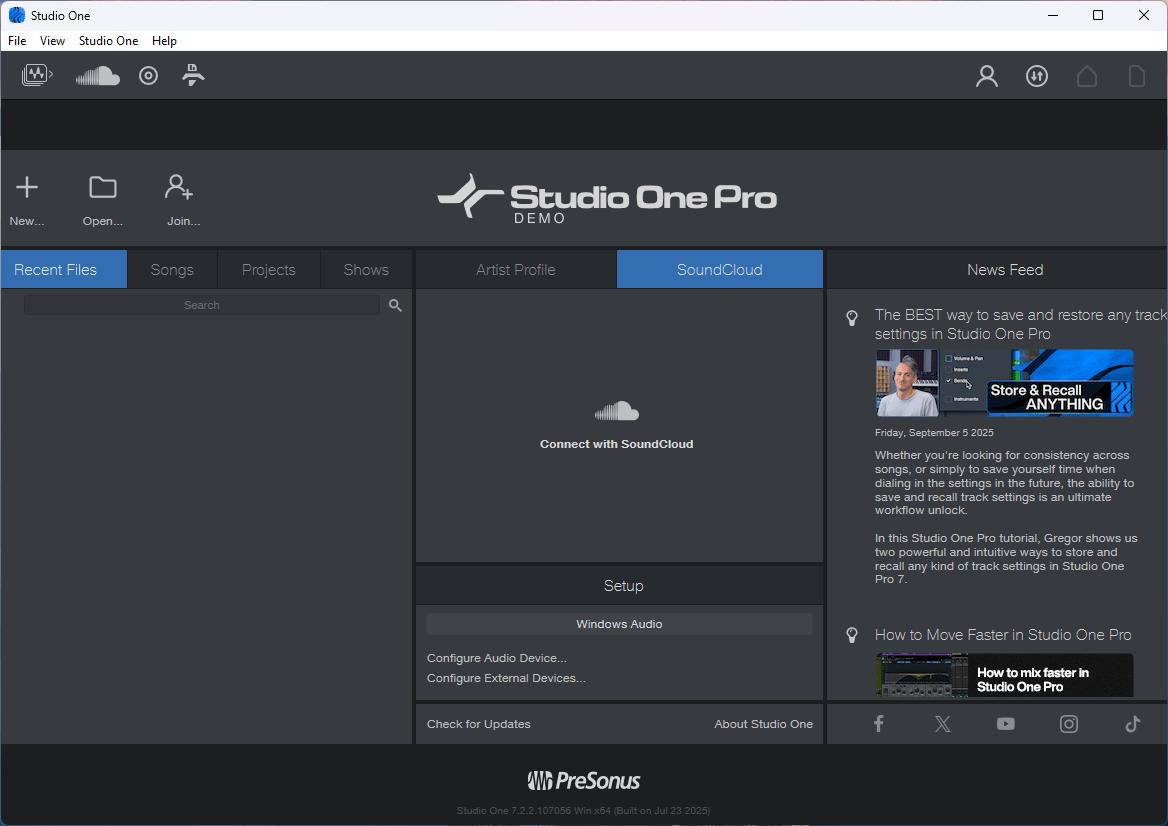The image size is (1168, 826).
Task: Open the 'How to mix faster' video thumbnail
Action: (x=1005, y=675)
